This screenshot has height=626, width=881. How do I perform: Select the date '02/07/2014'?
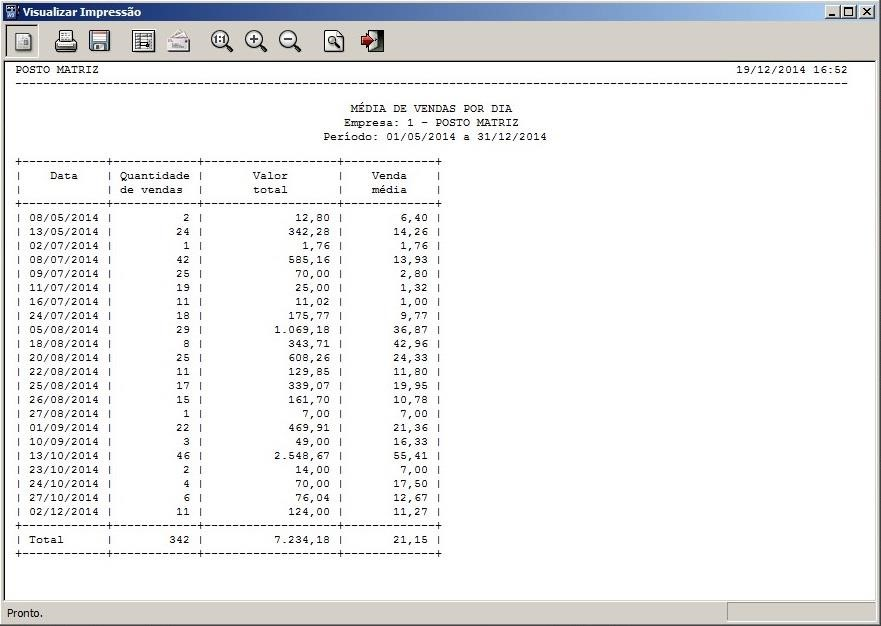click(x=63, y=246)
